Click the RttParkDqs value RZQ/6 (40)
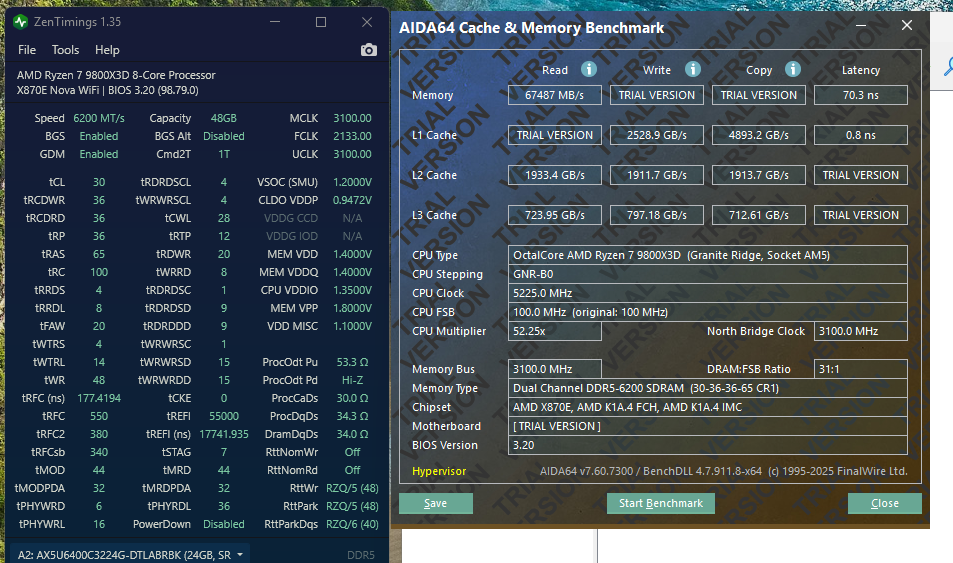Viewport: 953px width, 563px height. point(353,524)
